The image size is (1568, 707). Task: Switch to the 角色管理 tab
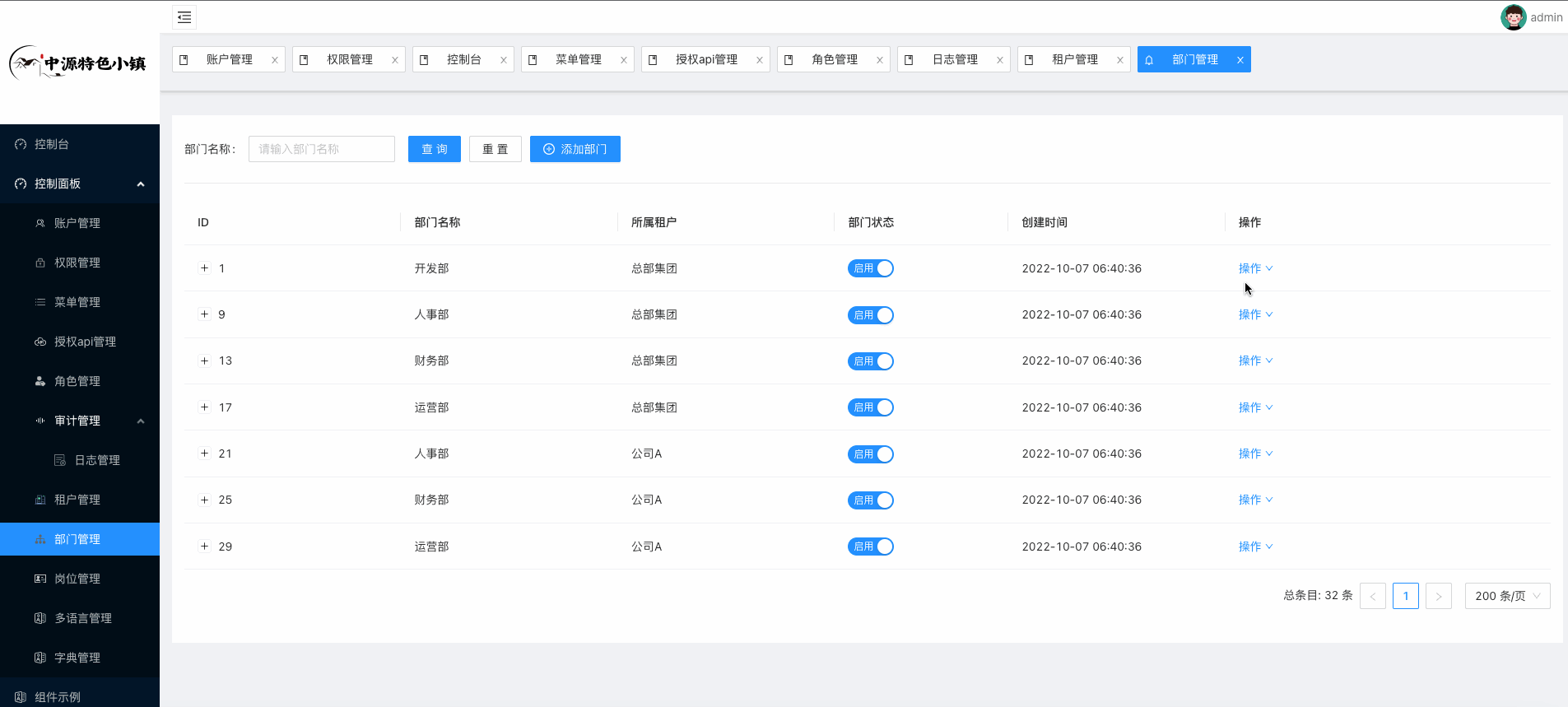click(835, 59)
